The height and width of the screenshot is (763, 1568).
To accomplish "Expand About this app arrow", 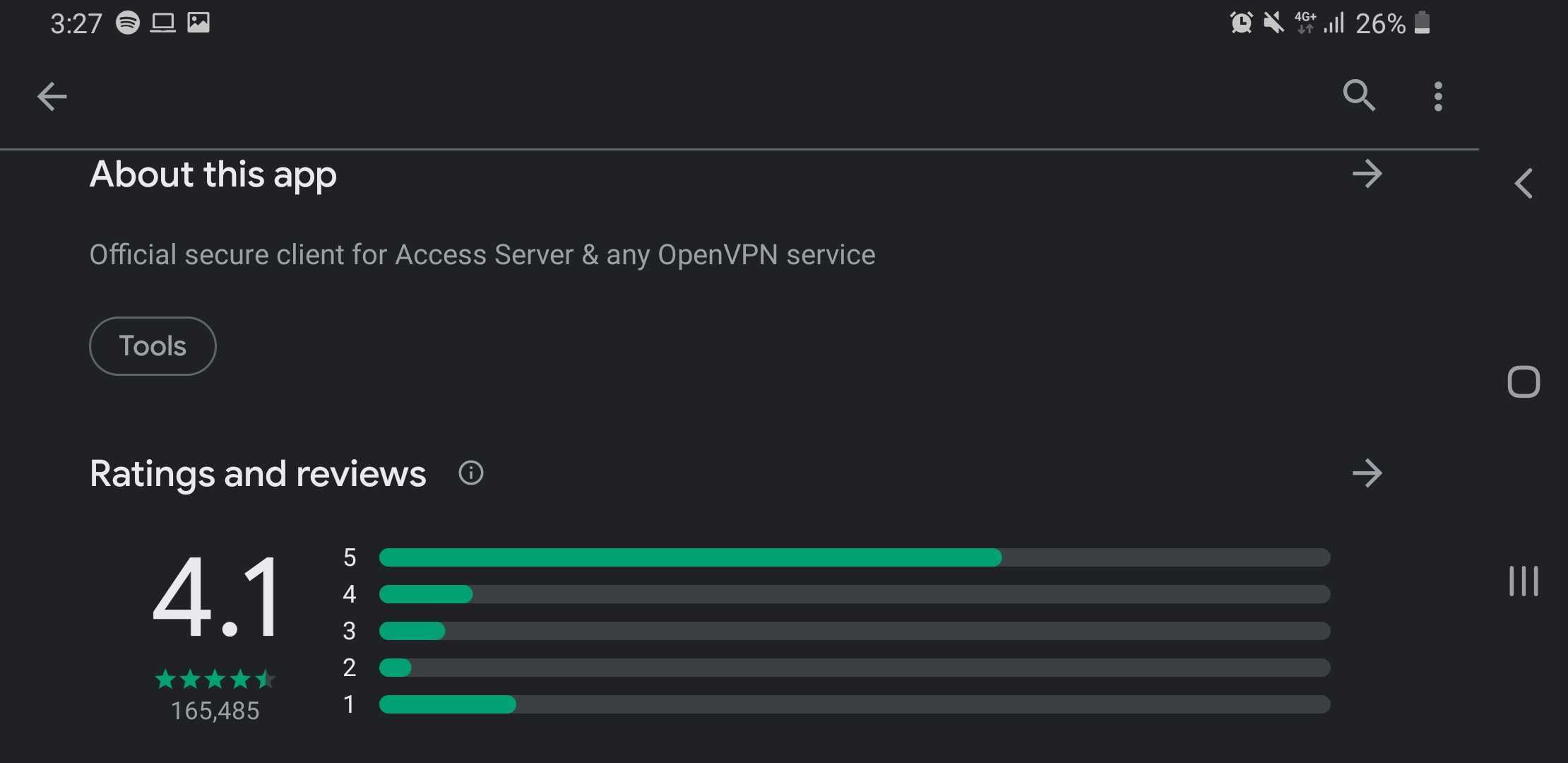I will [1367, 174].
